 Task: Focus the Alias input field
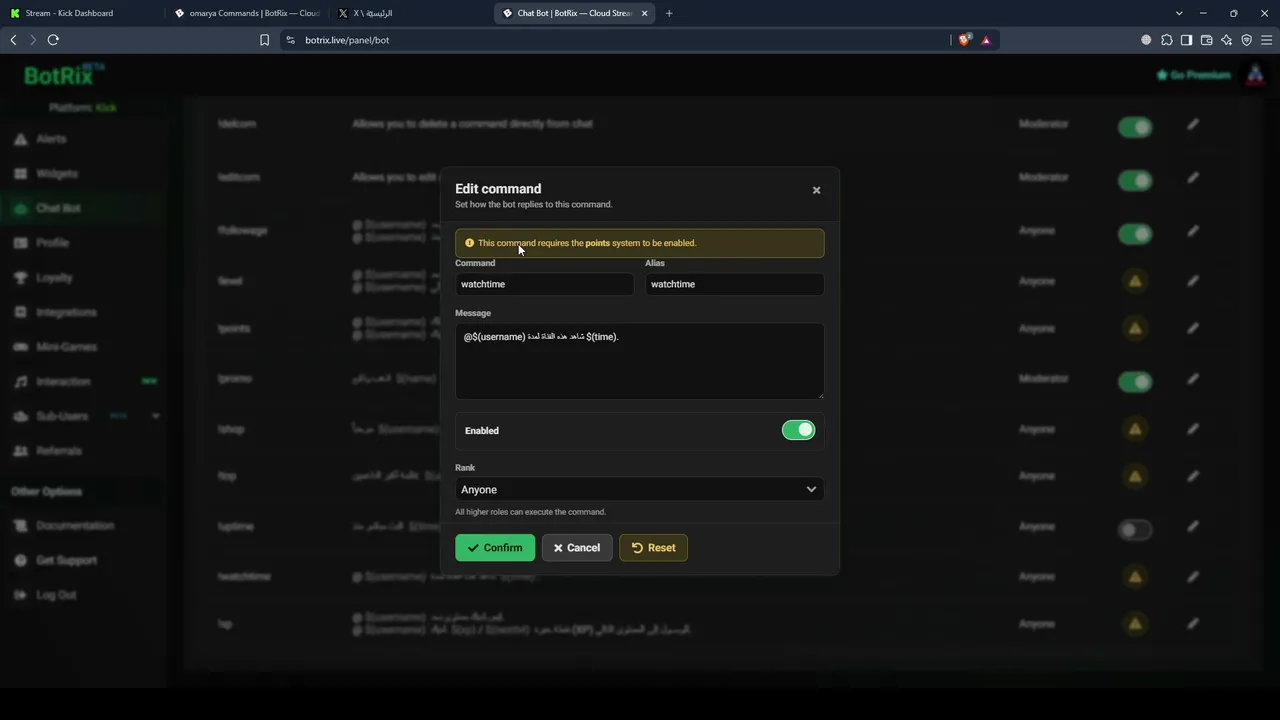(734, 284)
